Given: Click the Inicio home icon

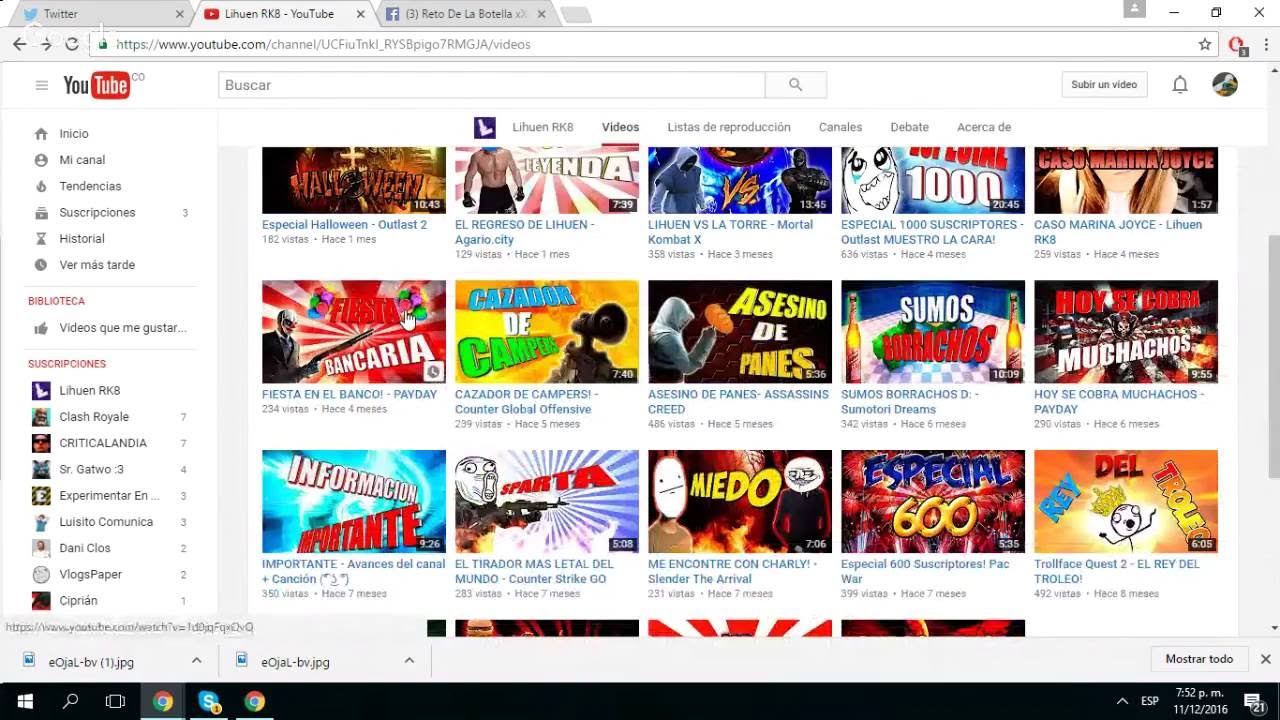Looking at the screenshot, I should tap(41, 134).
